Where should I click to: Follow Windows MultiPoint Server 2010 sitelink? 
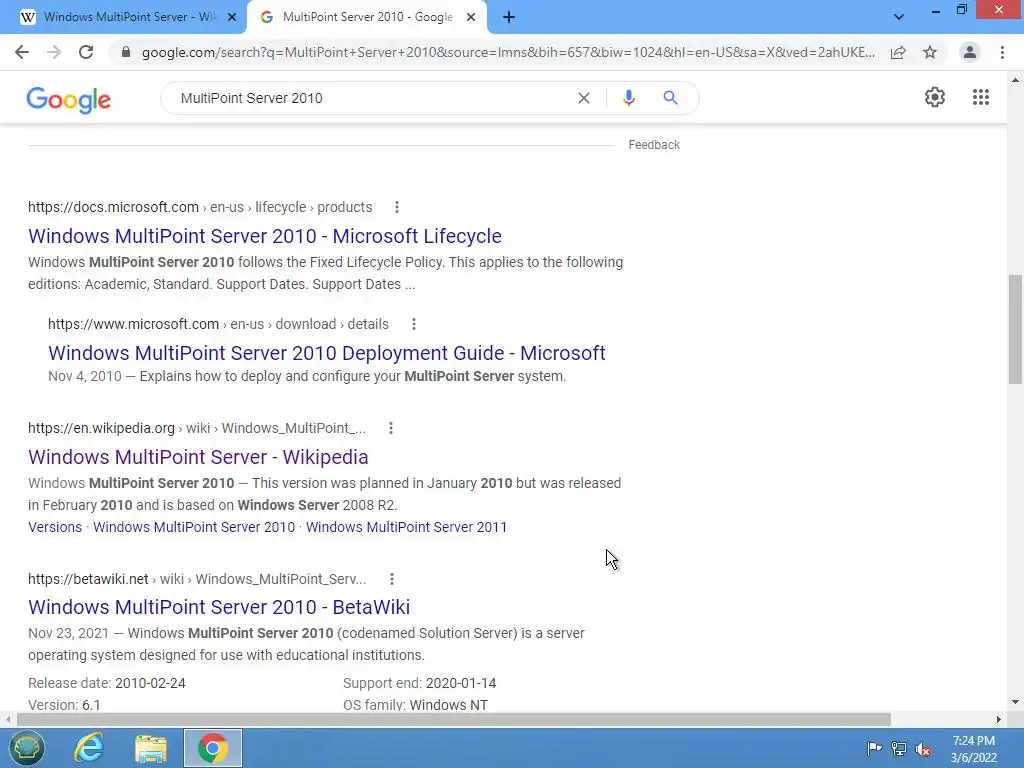point(194,527)
